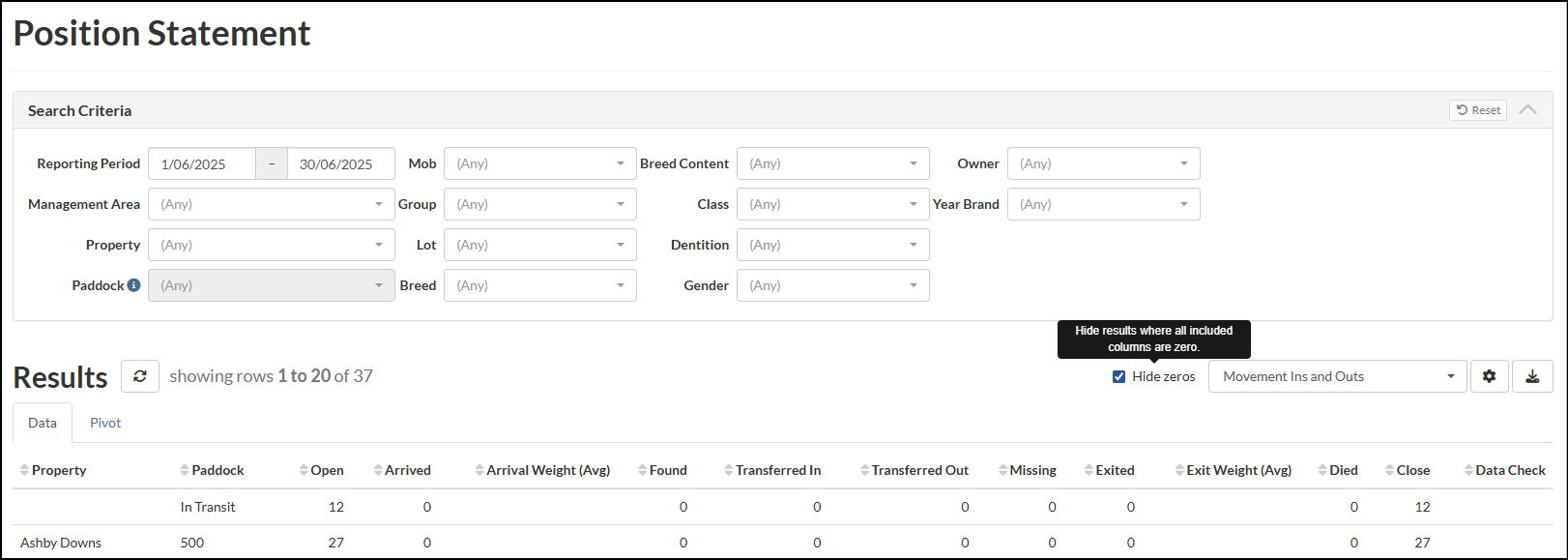Click the download results icon
The image size is (1568, 560).
pos(1532,376)
